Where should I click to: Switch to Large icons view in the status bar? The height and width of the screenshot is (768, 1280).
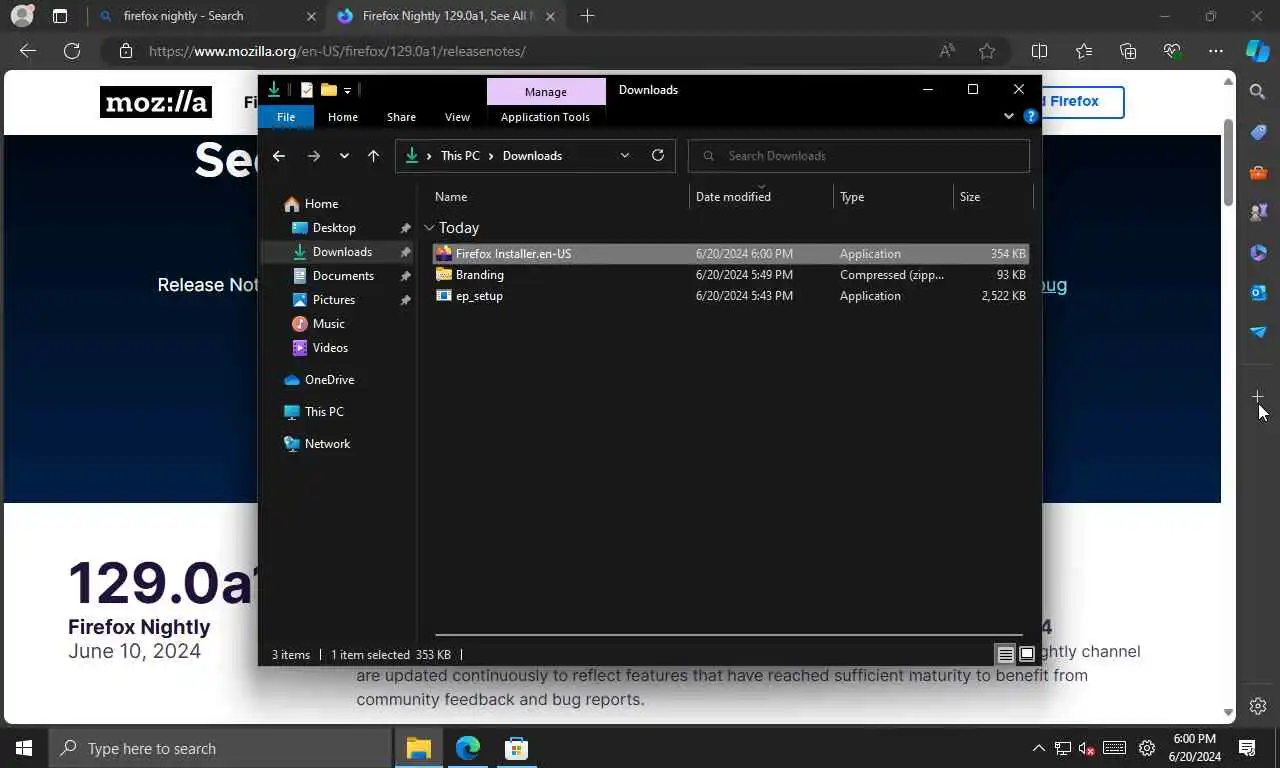coord(1026,655)
